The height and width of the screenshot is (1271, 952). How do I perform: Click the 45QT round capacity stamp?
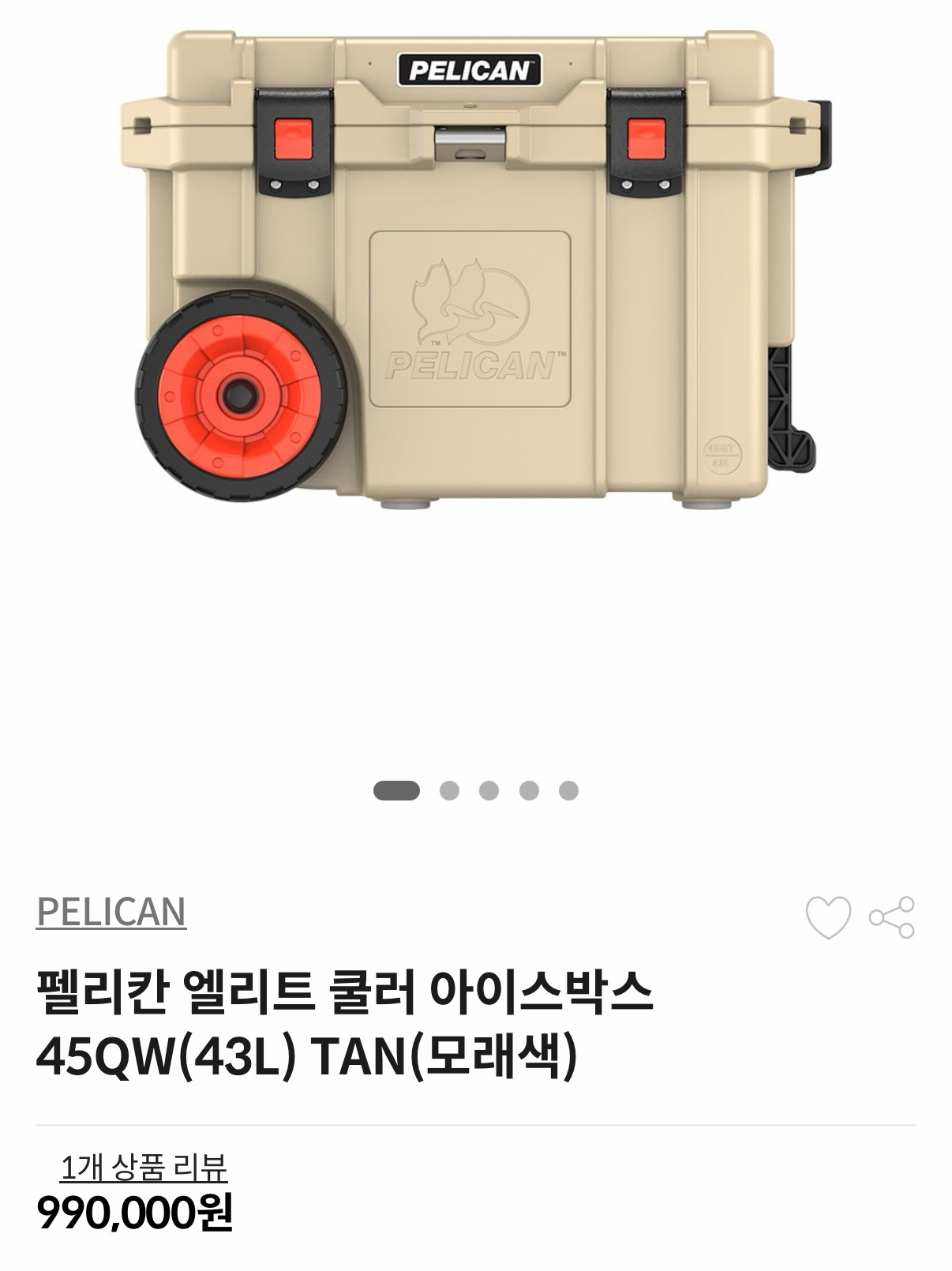tap(722, 456)
